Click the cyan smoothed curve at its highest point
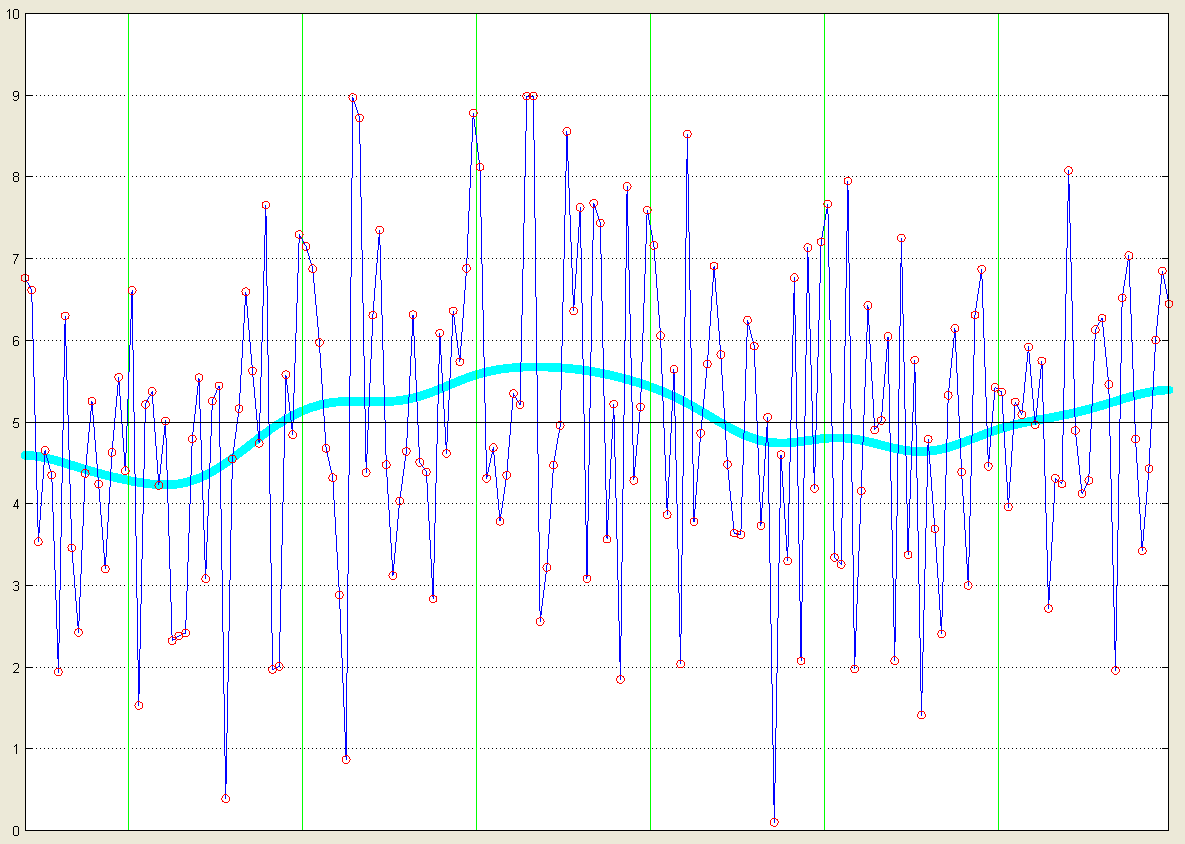This screenshot has height=844, width=1185. (540, 368)
